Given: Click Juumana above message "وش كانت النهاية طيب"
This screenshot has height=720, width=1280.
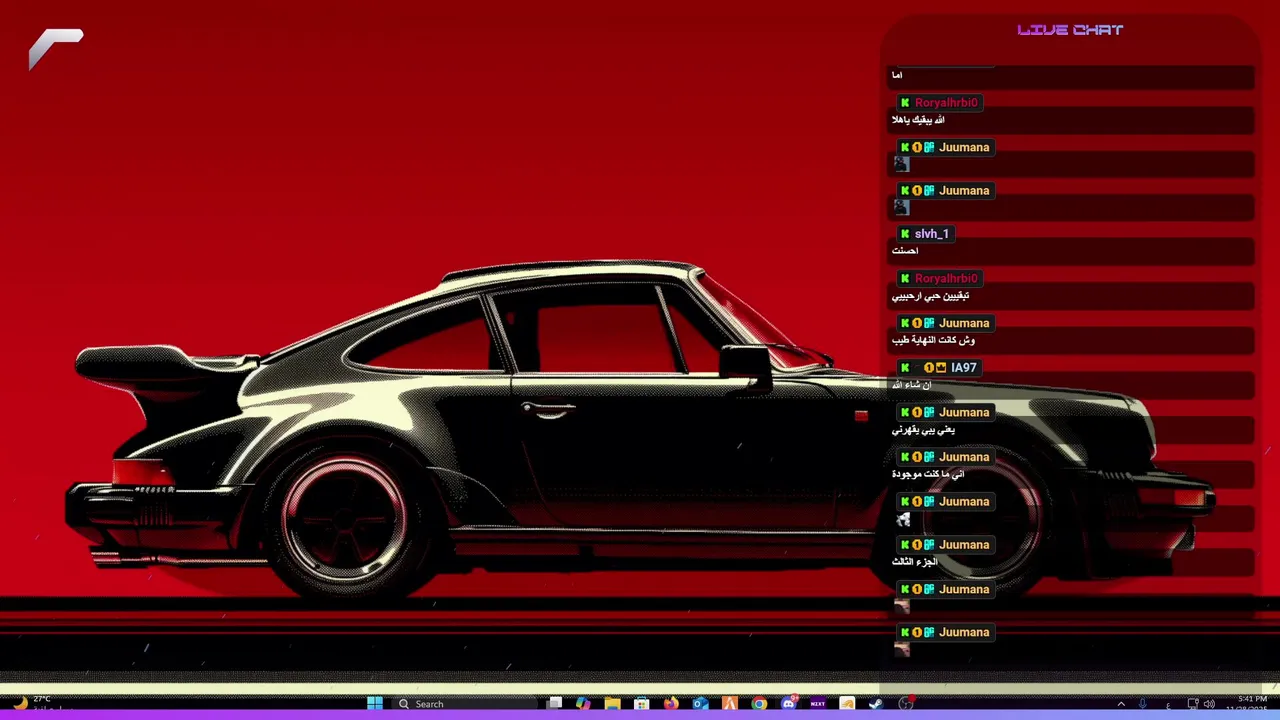Looking at the screenshot, I should point(964,323).
